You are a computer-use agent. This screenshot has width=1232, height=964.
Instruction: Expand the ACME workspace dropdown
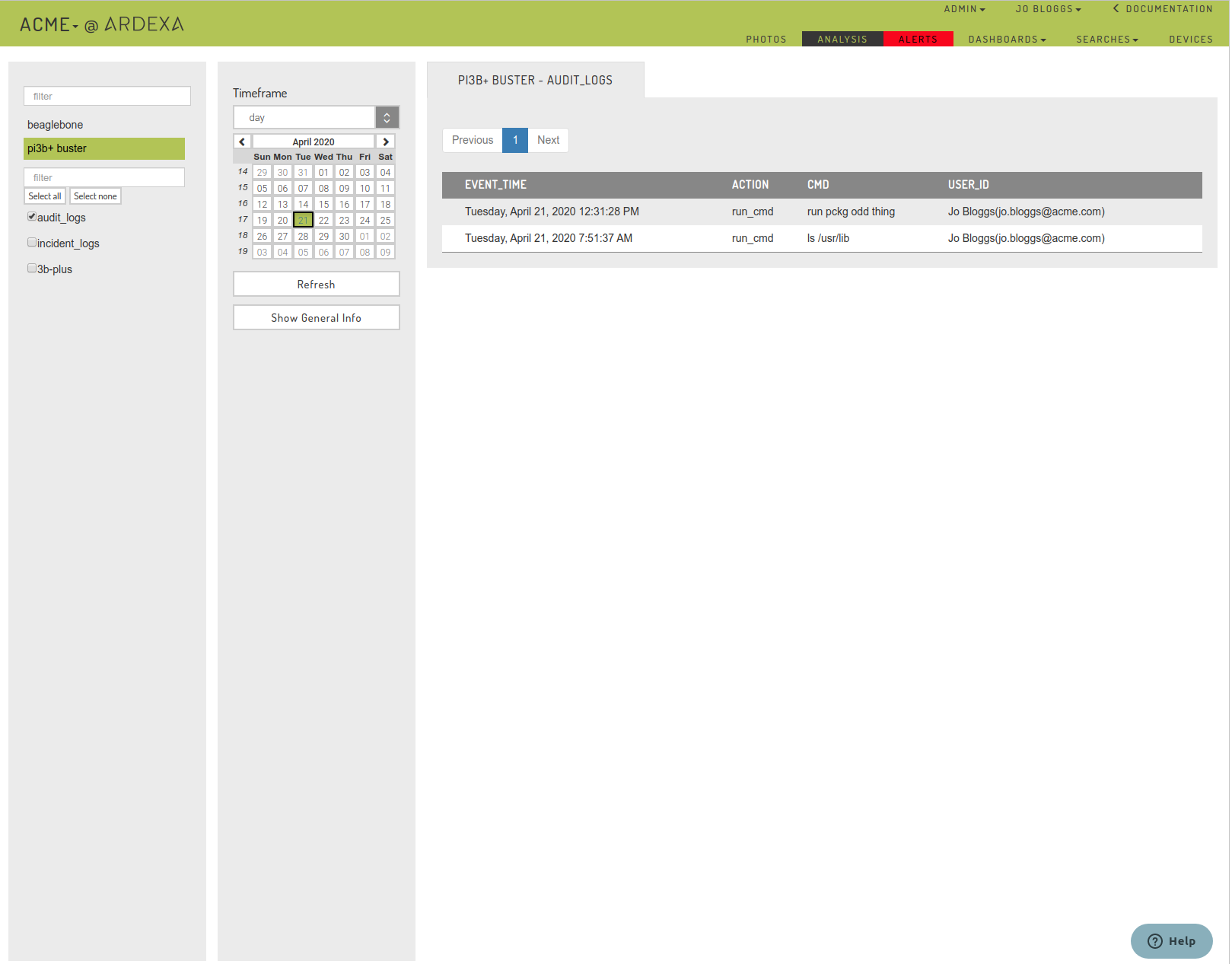click(x=49, y=25)
